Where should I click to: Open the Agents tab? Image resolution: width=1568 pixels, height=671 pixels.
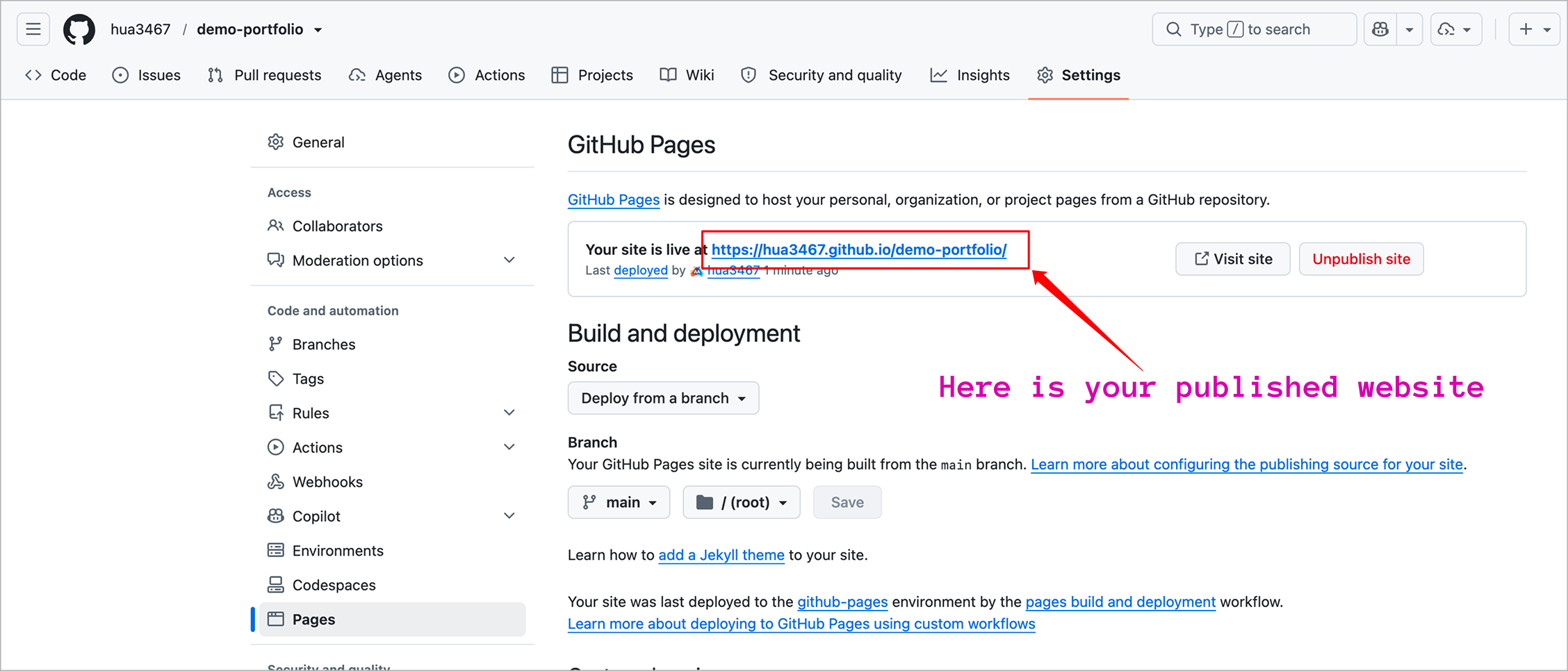click(x=386, y=75)
